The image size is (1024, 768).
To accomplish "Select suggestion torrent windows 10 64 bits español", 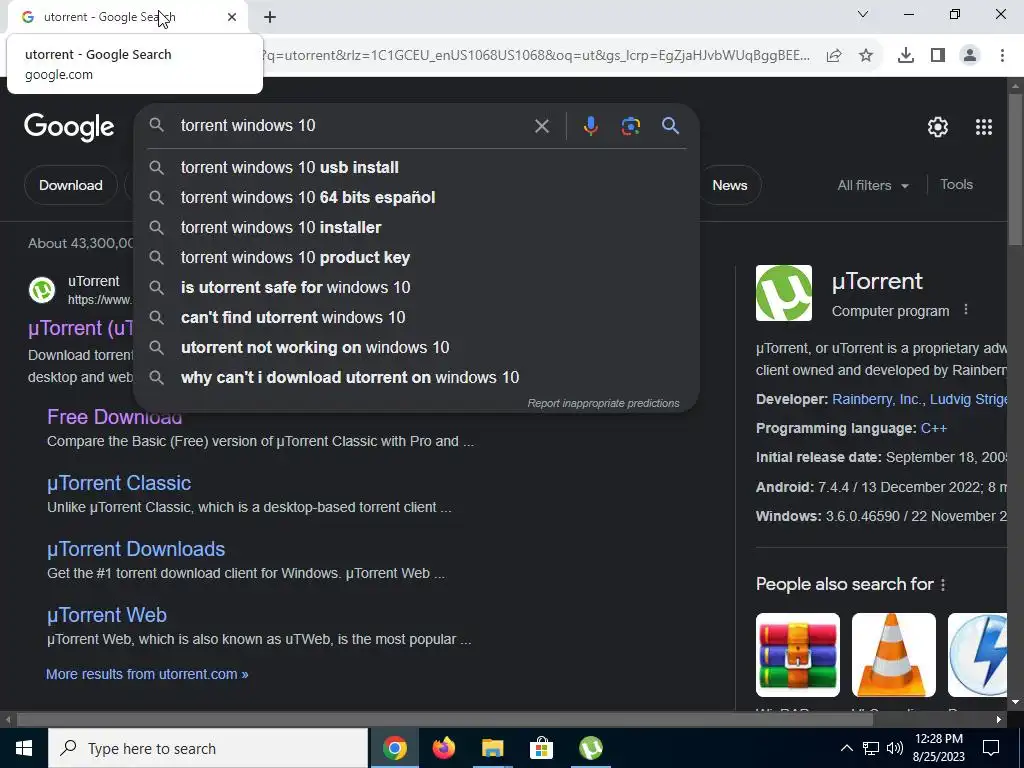I will [416, 197].
